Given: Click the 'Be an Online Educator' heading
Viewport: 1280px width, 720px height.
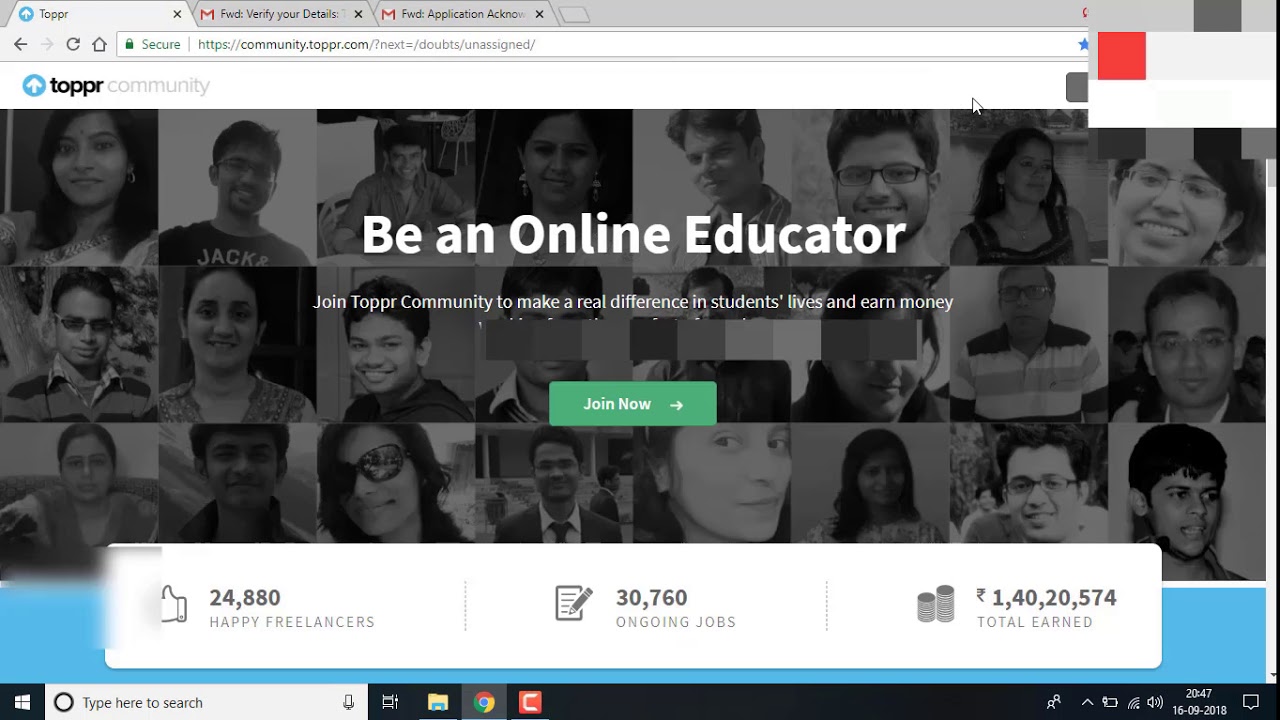Looking at the screenshot, I should [633, 234].
